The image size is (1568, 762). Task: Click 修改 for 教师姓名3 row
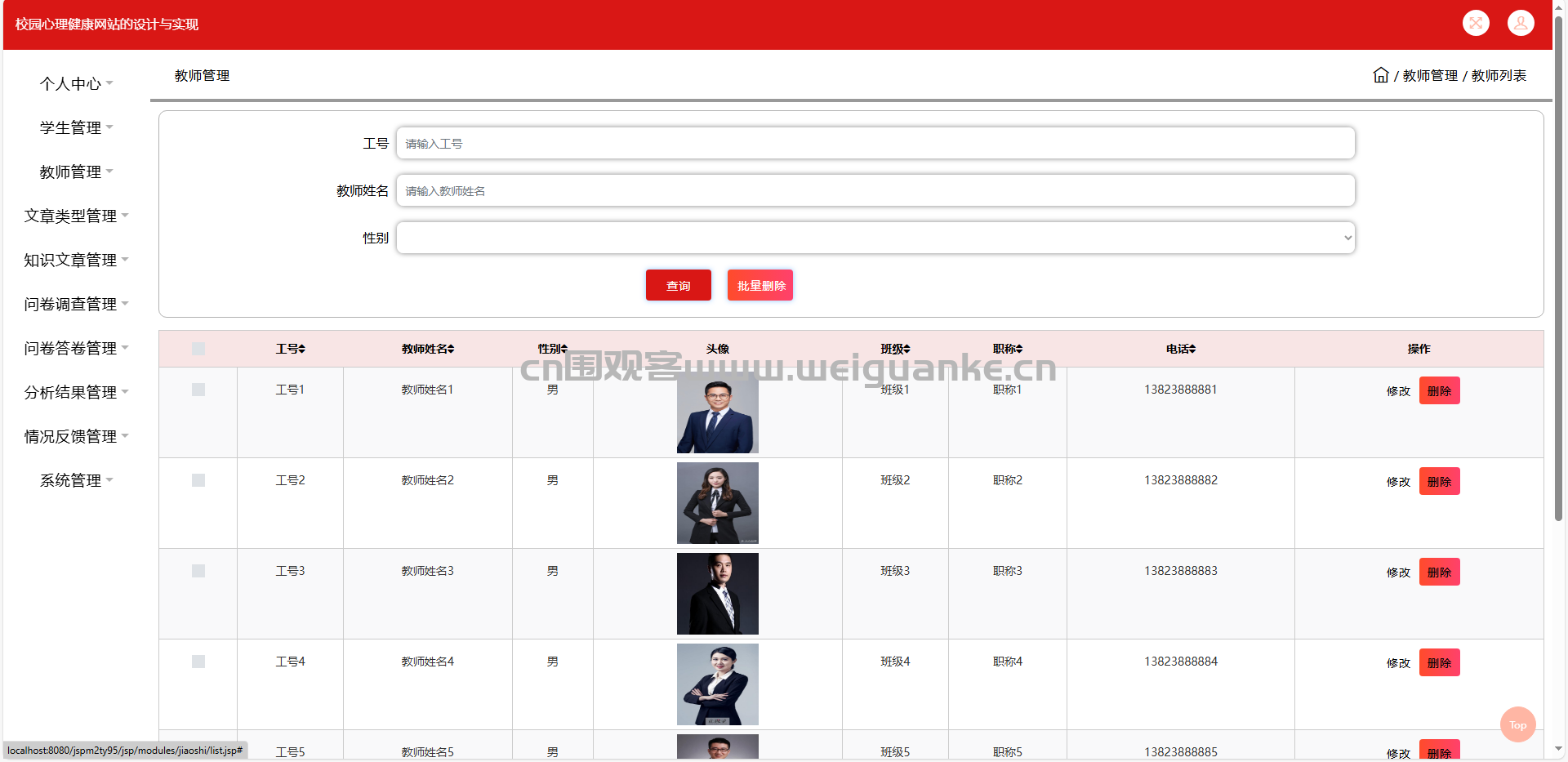click(1398, 573)
